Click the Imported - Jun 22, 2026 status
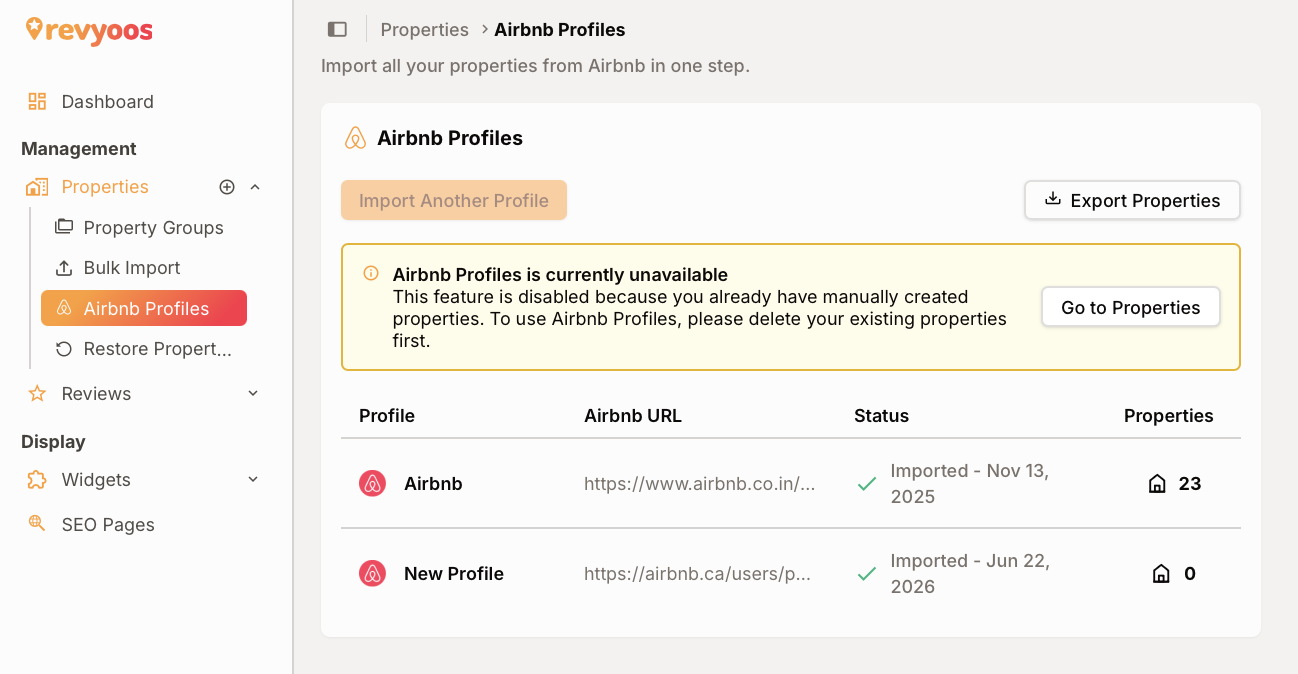The height and width of the screenshot is (674, 1298). click(970, 574)
